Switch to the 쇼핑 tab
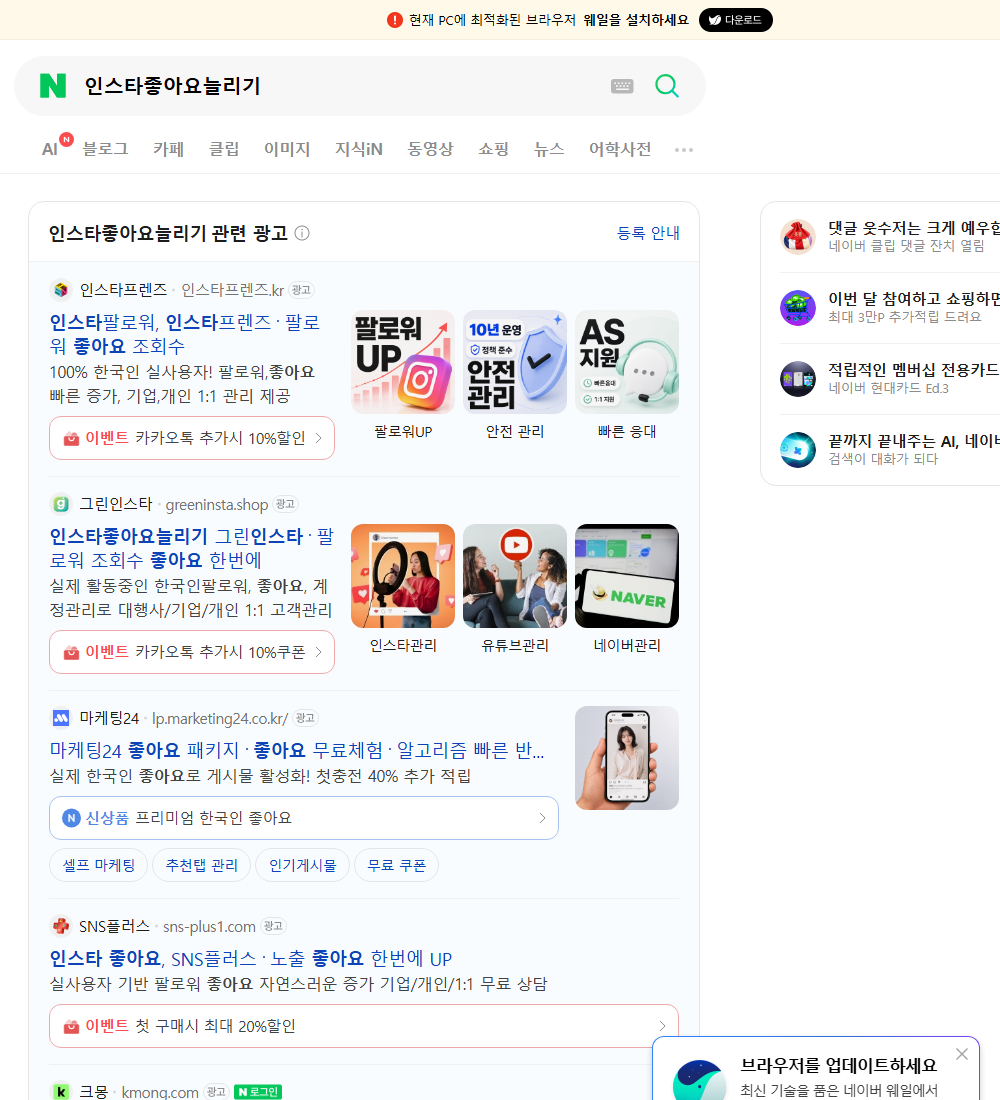Screen dimensions: 1000x1100 493,149
